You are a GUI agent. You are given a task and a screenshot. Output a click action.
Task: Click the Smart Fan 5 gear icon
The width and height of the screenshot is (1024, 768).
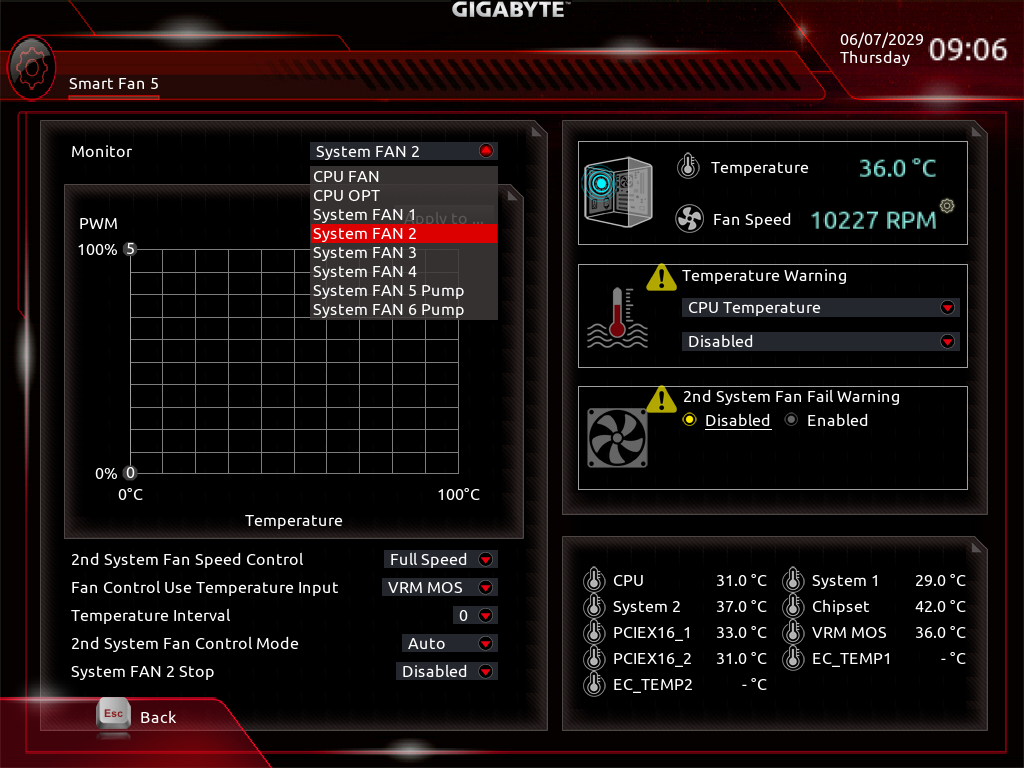(x=31, y=68)
